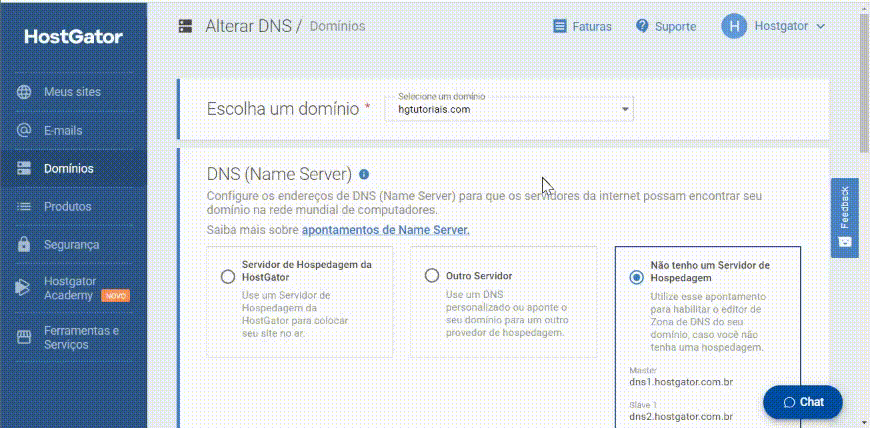Click the info icon next to DNS (Name Server)
The image size is (870, 428).
[x=364, y=174]
